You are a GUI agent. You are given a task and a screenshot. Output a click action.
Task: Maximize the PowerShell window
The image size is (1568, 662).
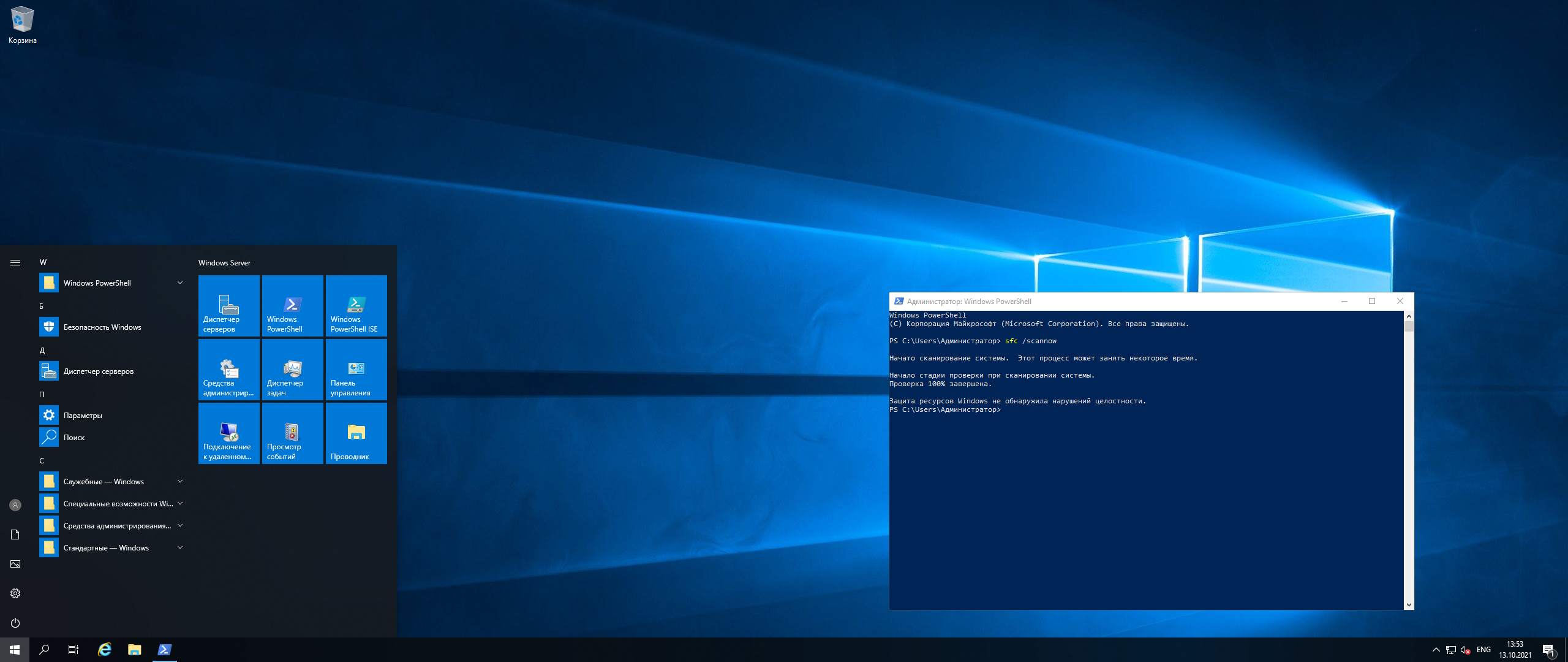coord(1372,301)
